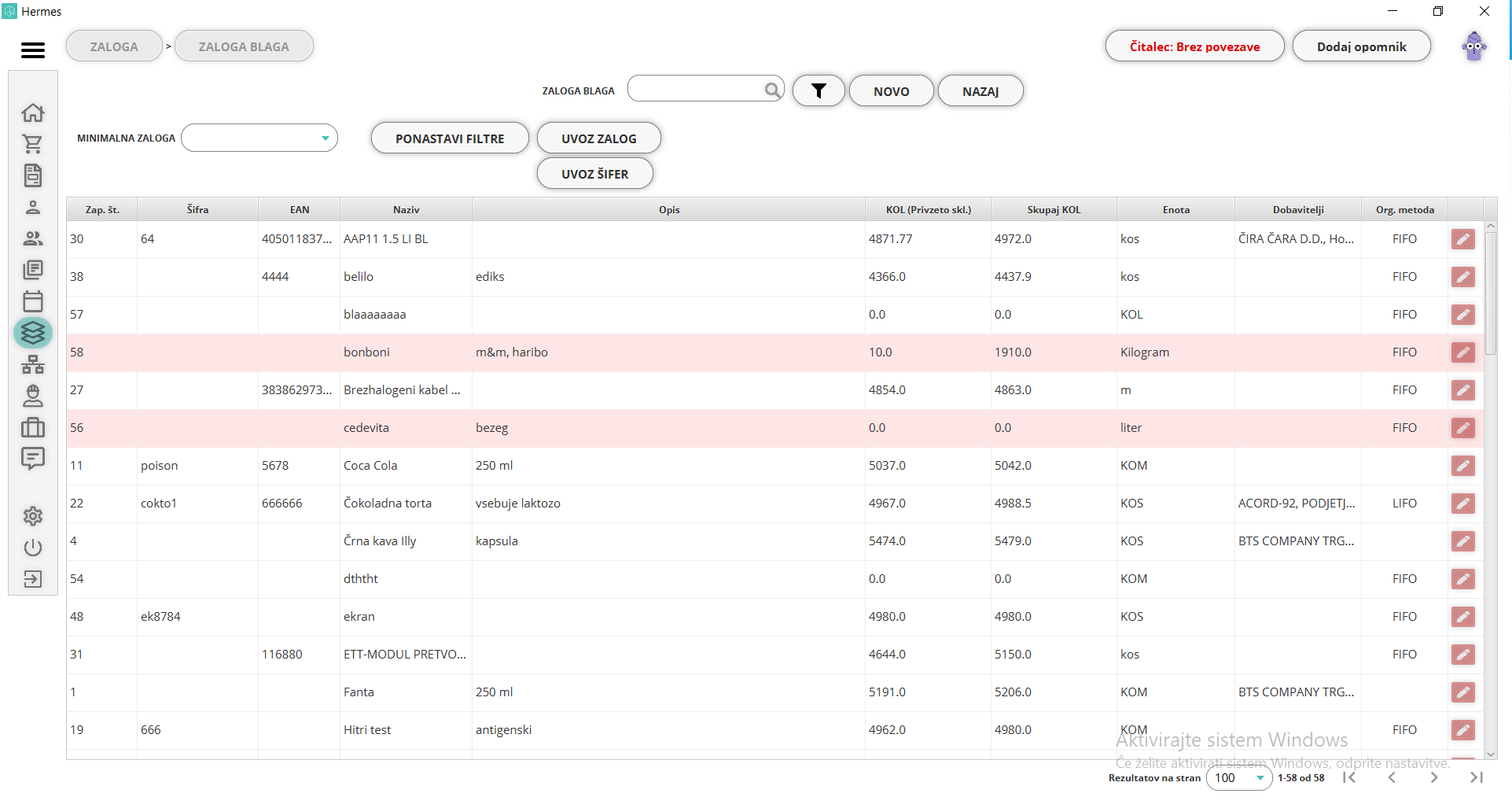Click the scrollbar down arrow

pyautogui.click(x=1490, y=754)
